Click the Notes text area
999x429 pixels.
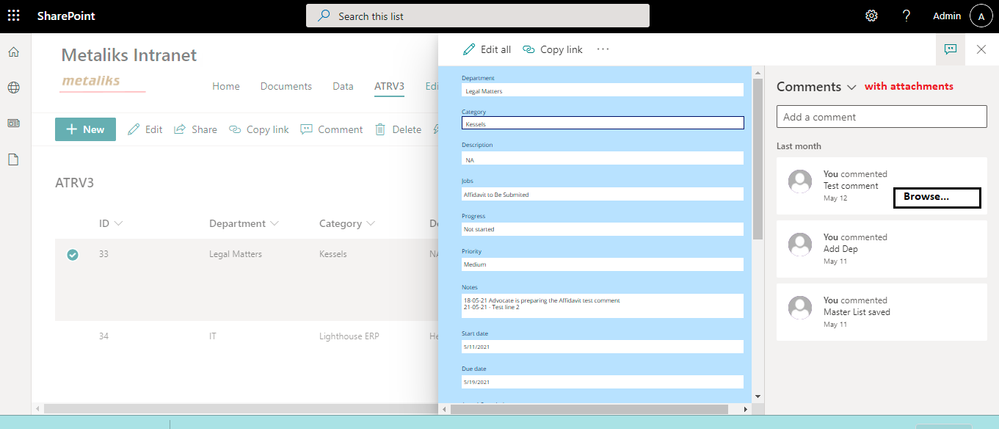coord(603,305)
